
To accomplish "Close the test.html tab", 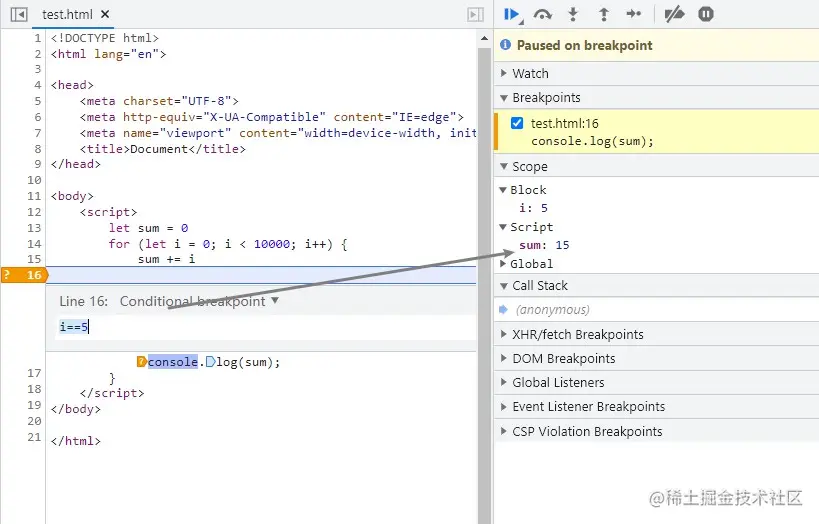I will pyautogui.click(x=105, y=14).
